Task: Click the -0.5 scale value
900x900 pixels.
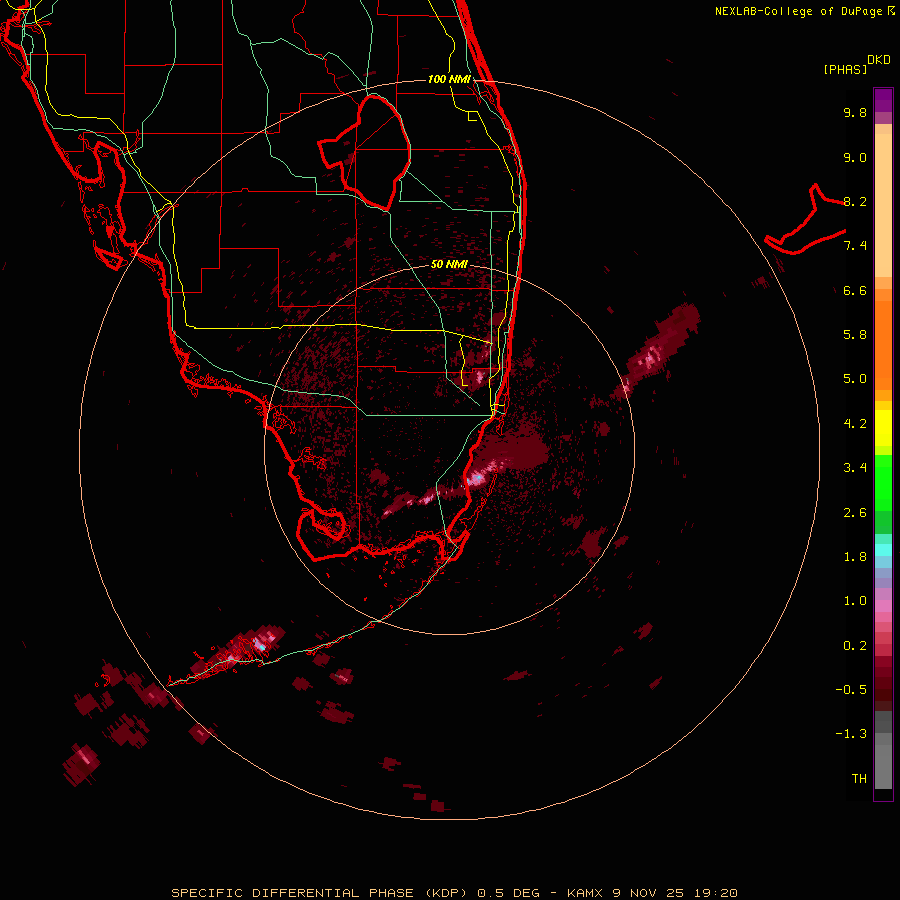Action: click(x=851, y=690)
